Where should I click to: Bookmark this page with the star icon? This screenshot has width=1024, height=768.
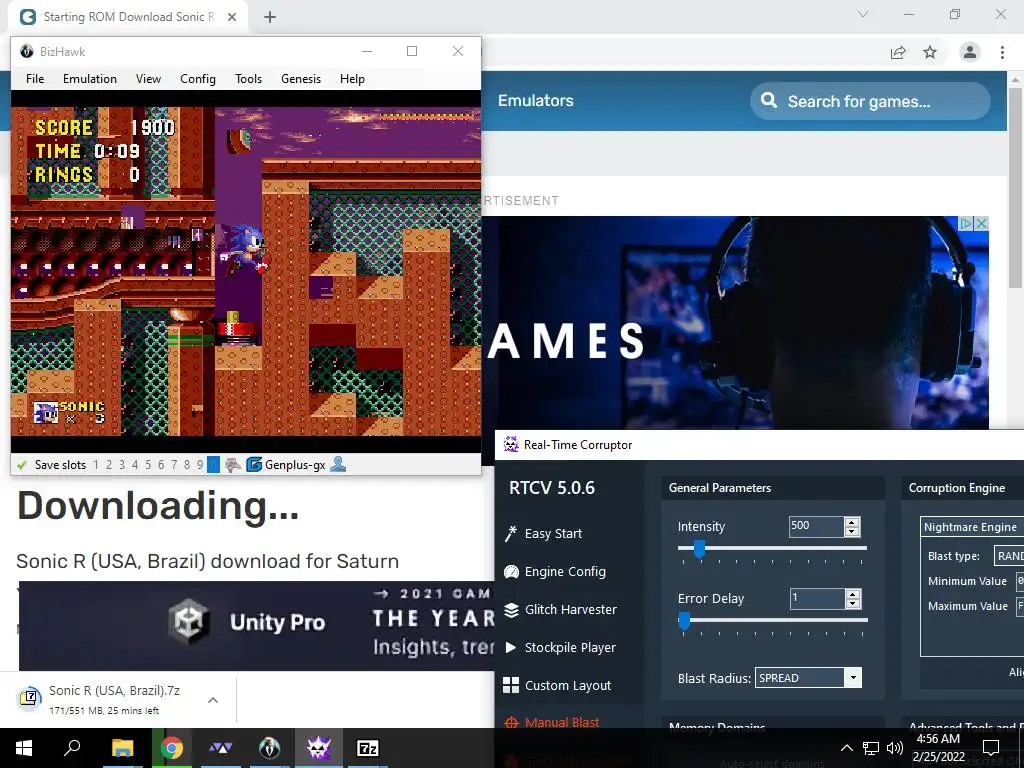(930, 52)
